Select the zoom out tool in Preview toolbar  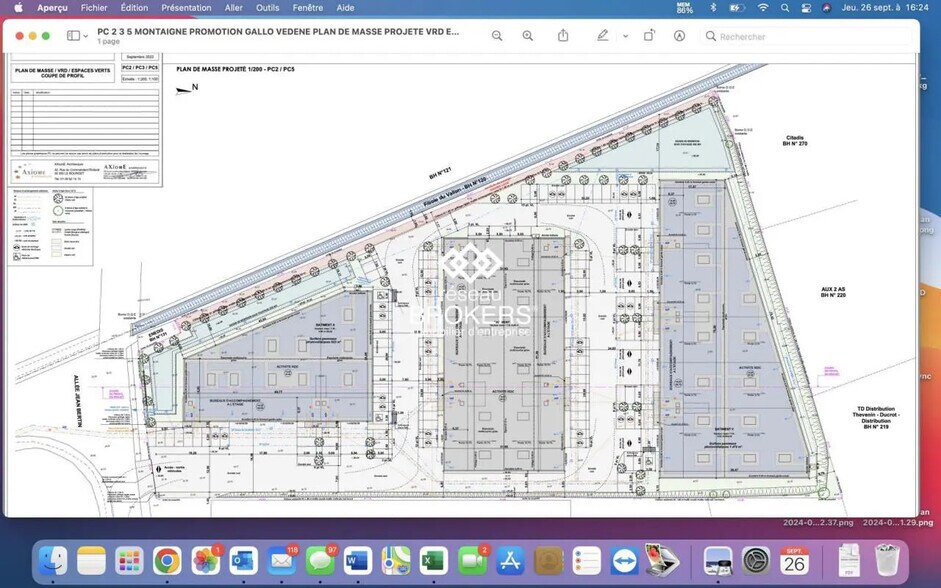click(496, 35)
